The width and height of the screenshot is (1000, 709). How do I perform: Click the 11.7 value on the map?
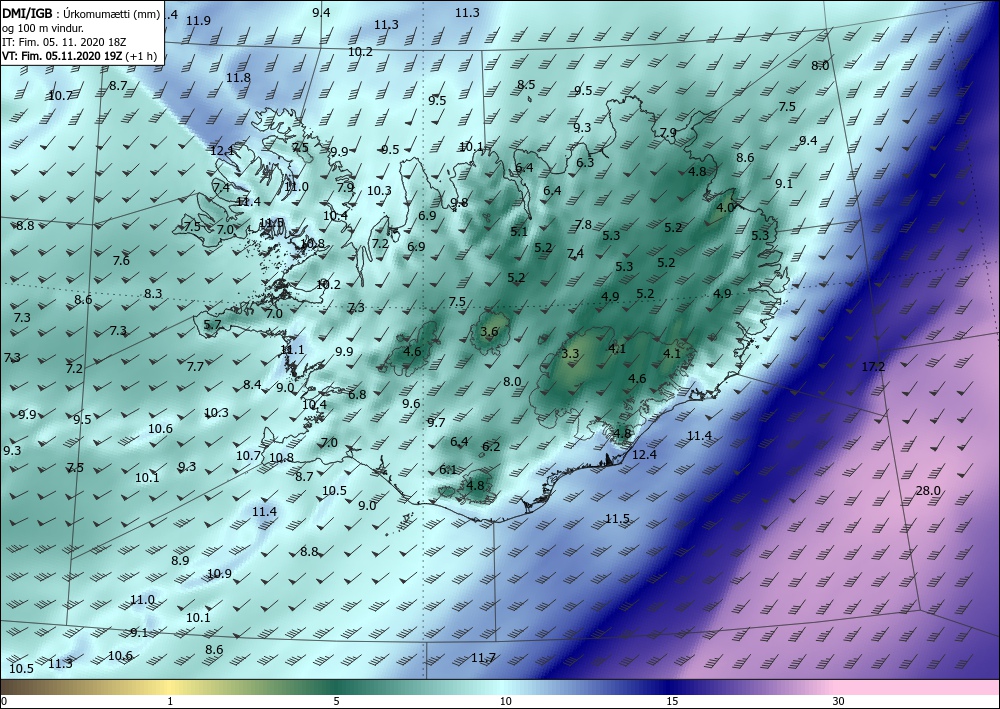pos(483,657)
